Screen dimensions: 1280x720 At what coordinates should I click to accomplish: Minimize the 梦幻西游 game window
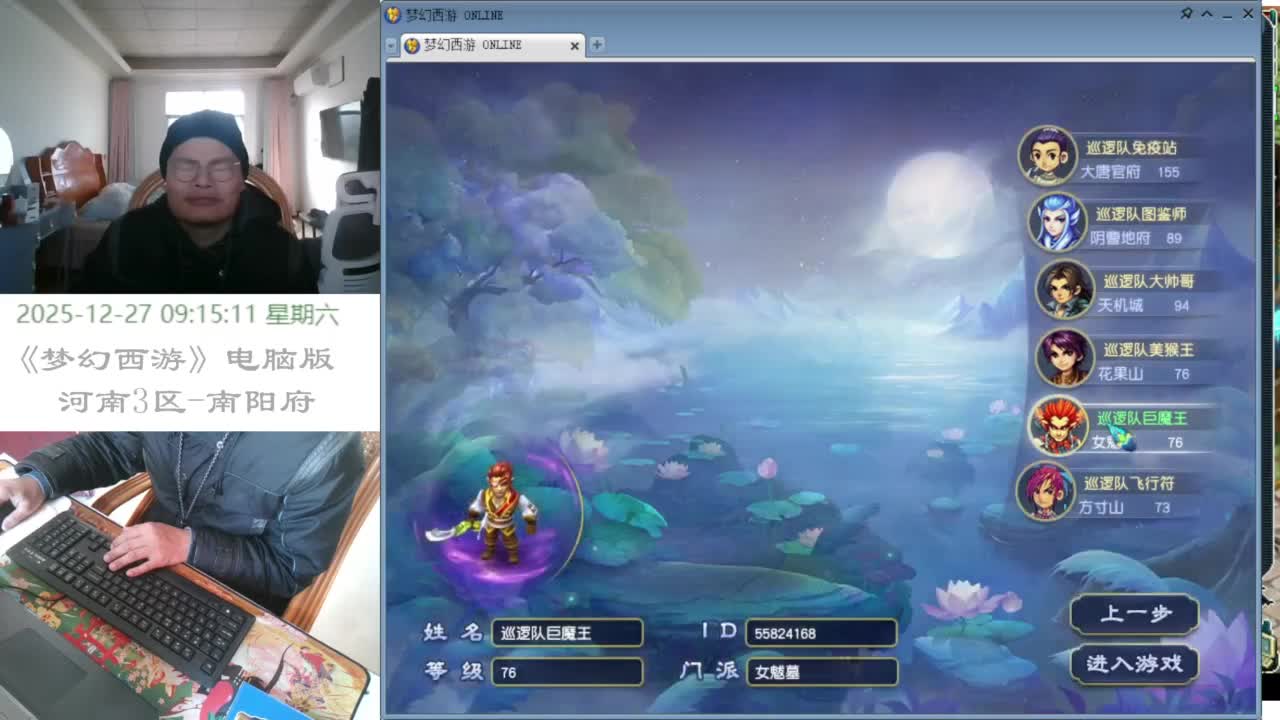coord(1227,14)
